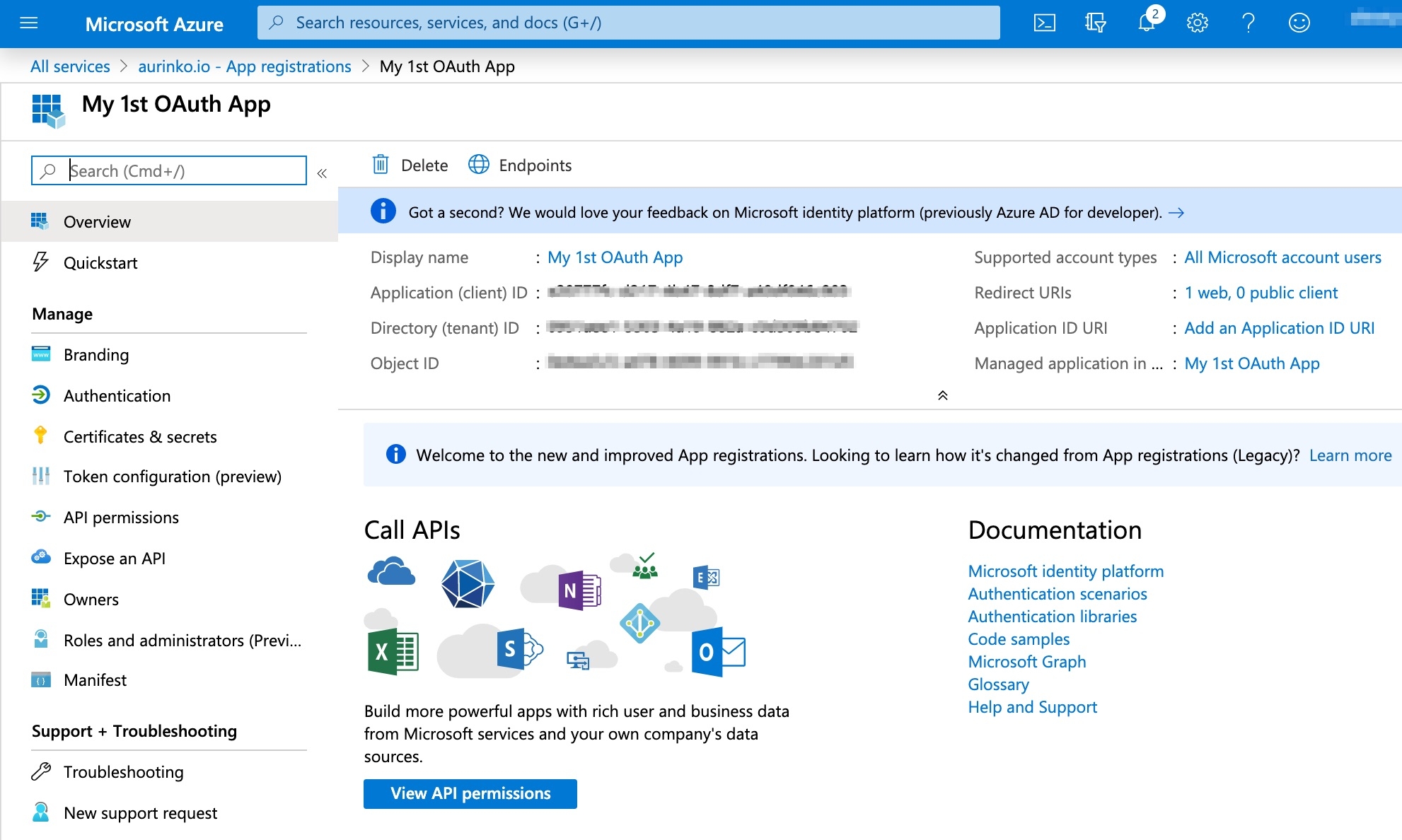Open the Microsoft Graph documentation link

[1026, 661]
